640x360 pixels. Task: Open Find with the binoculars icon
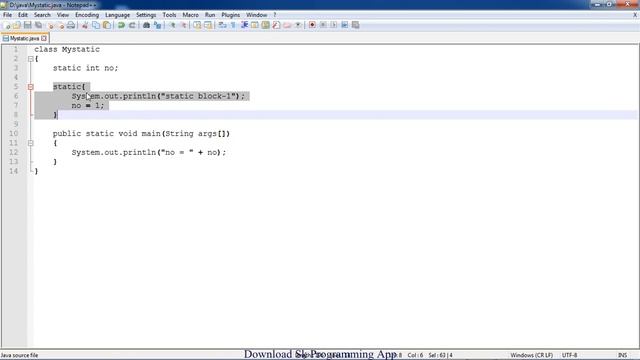pyautogui.click(x=146, y=25)
